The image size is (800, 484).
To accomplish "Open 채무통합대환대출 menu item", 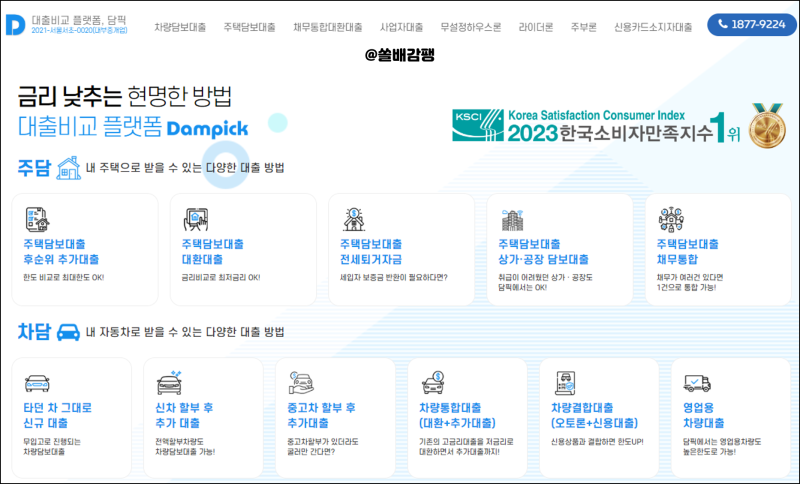I will pos(328,27).
